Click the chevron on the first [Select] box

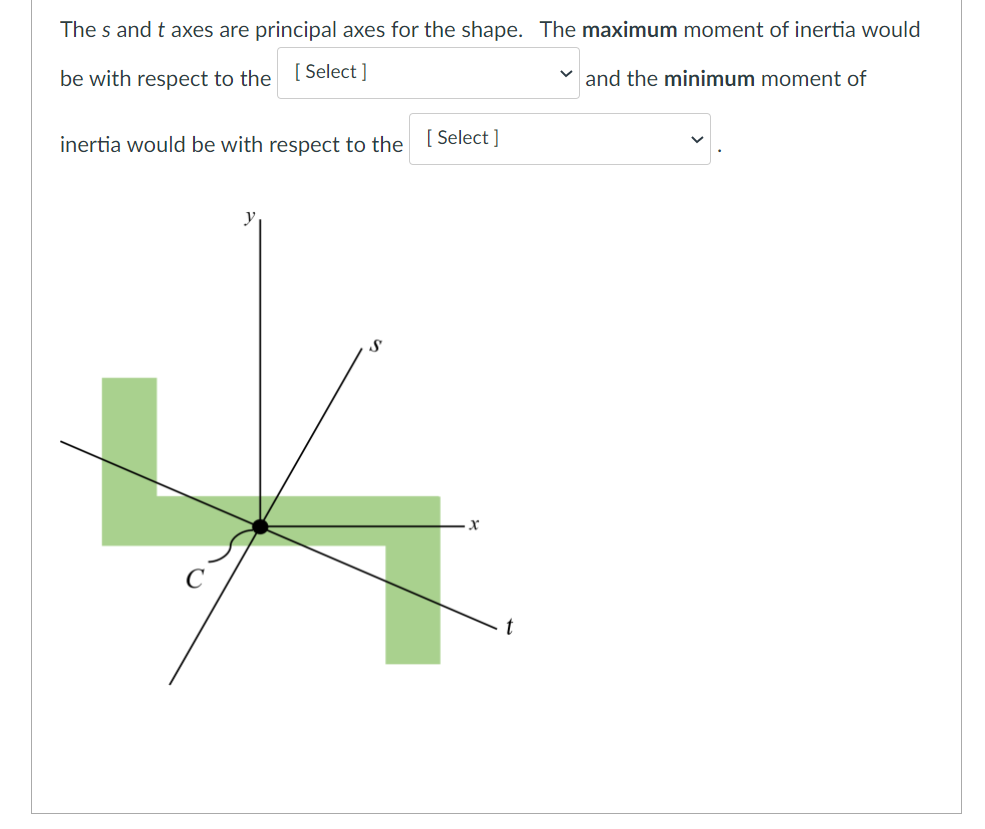(565, 72)
